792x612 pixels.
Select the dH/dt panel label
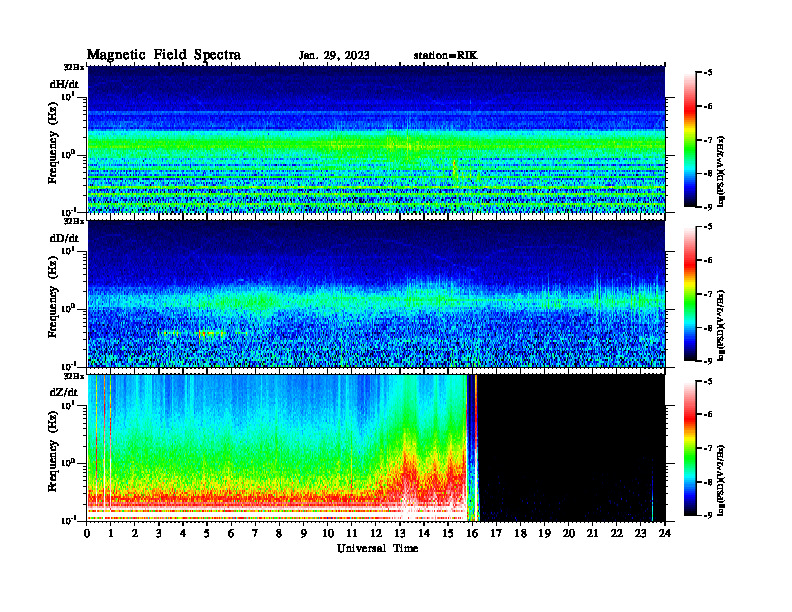point(64,84)
